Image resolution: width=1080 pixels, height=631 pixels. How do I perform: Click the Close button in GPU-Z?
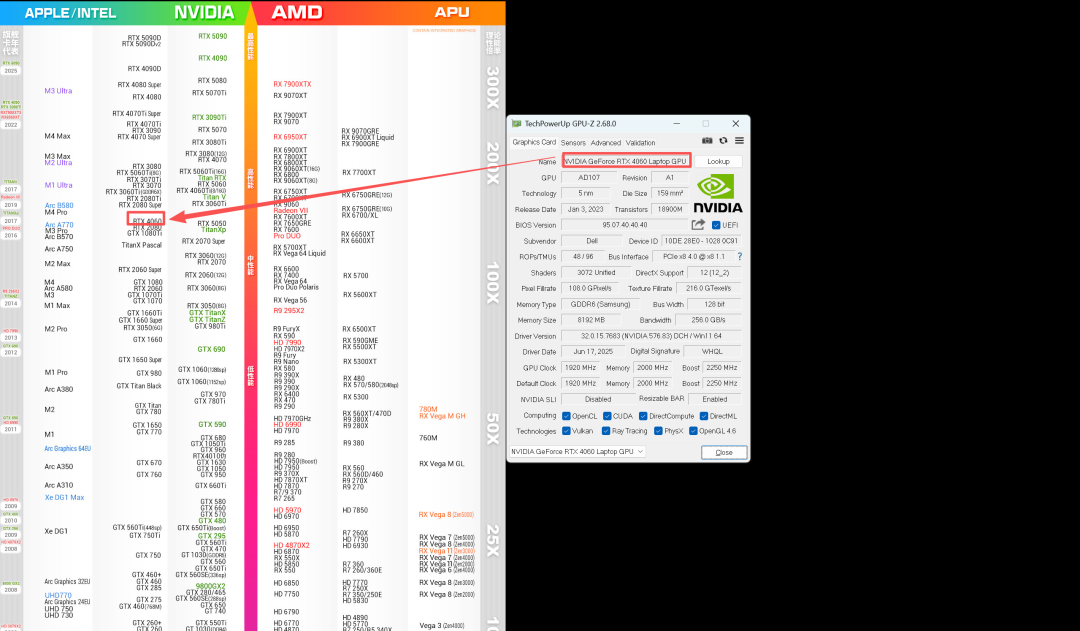pos(724,453)
